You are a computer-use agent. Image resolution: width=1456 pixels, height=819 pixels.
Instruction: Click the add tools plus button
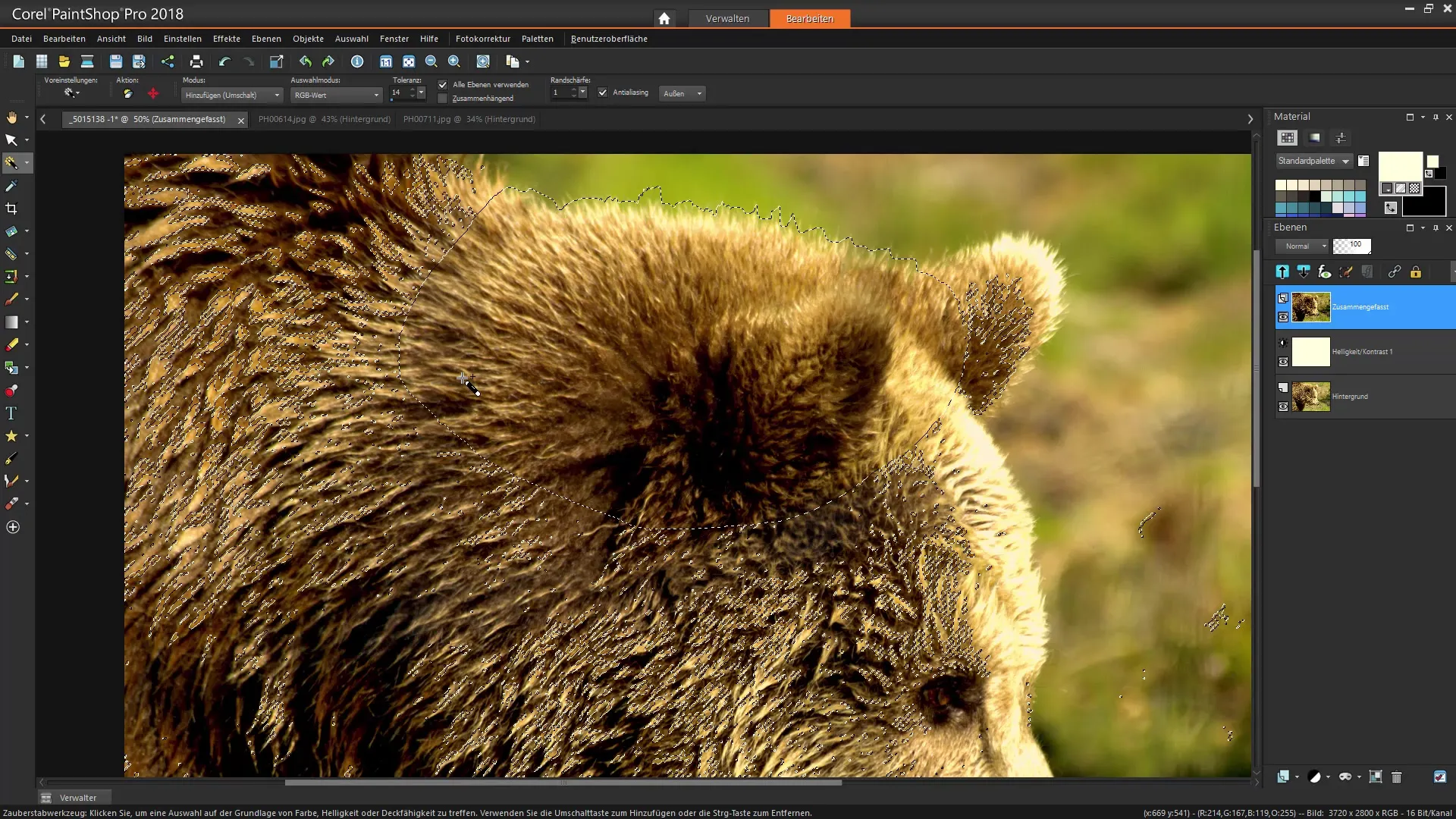click(x=13, y=527)
